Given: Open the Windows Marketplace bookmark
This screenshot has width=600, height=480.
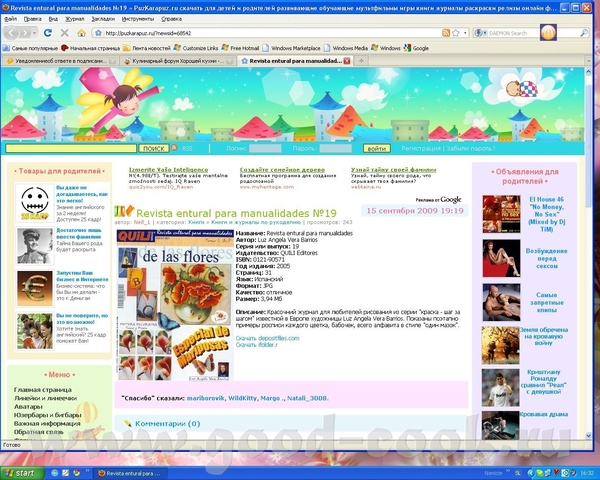Looking at the screenshot, I should tap(292, 48).
